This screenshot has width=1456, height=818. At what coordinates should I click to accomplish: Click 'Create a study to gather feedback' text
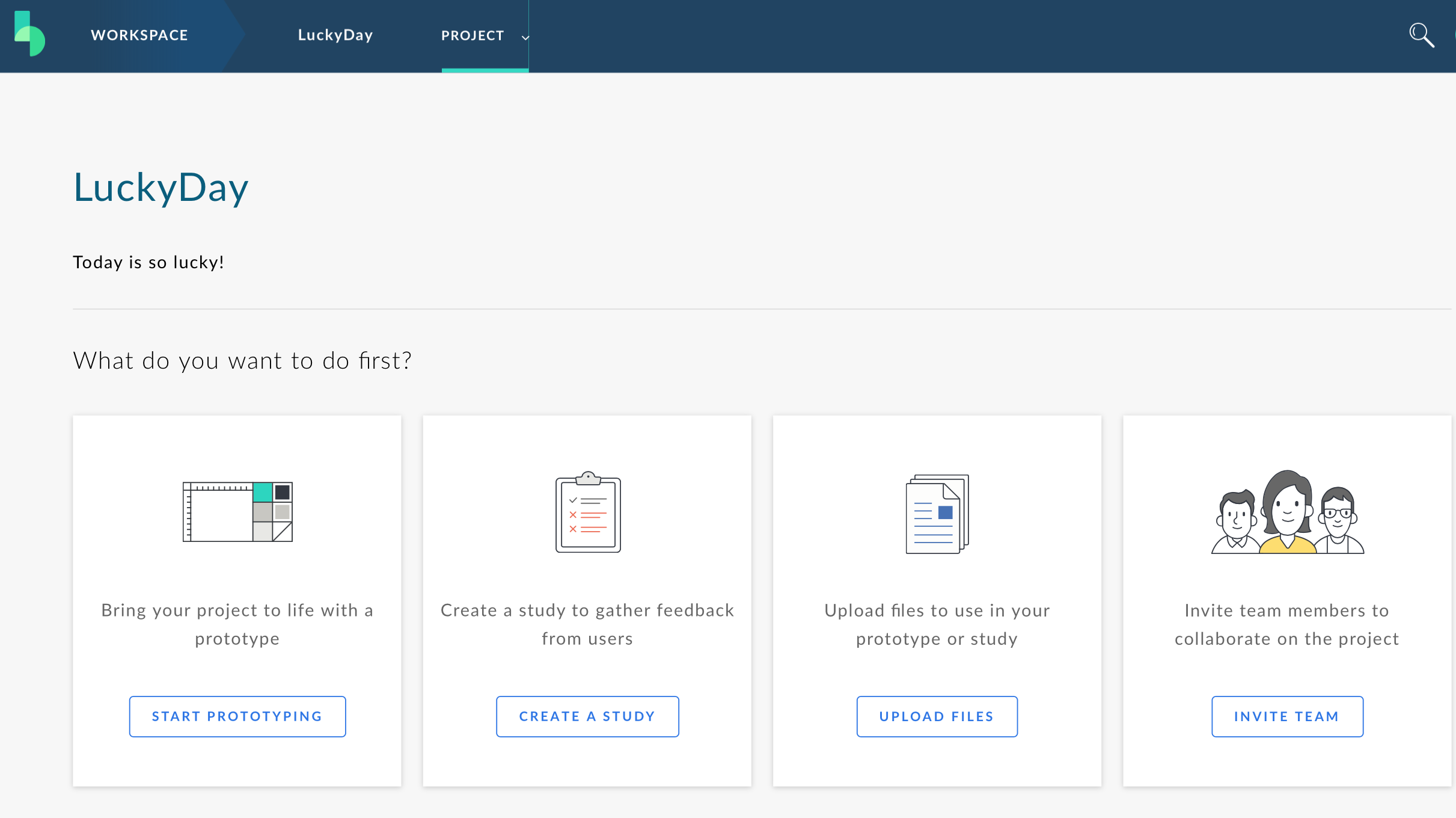pyautogui.click(x=587, y=624)
